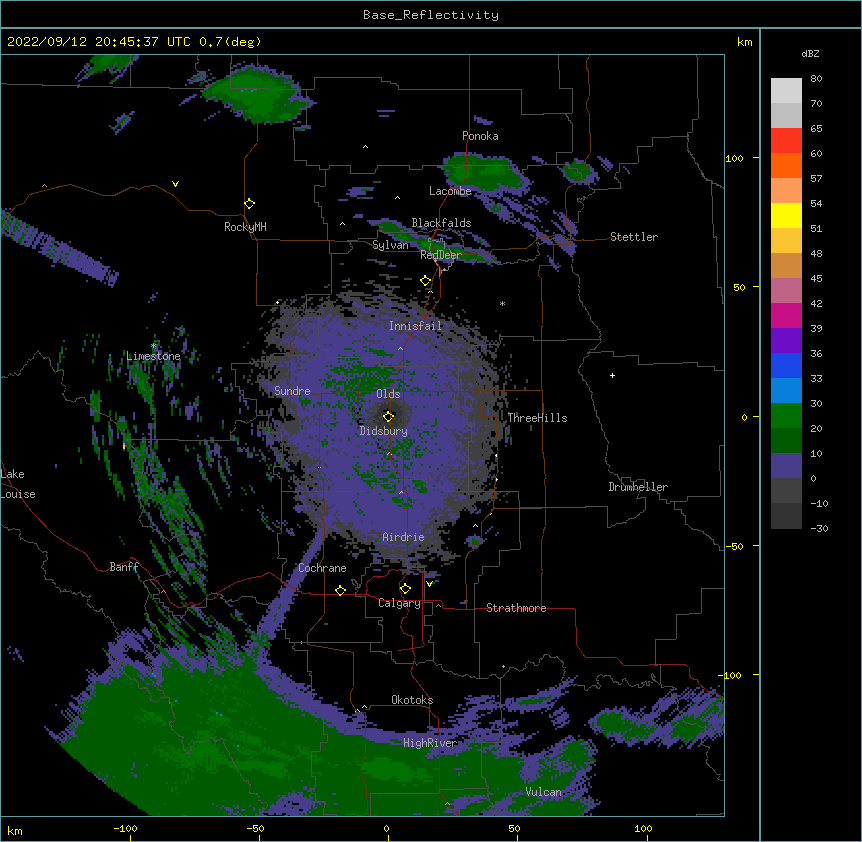This screenshot has width=862, height=842.
Task: Click the yellow V marker northwest of RockyMH
Action: click(x=175, y=184)
